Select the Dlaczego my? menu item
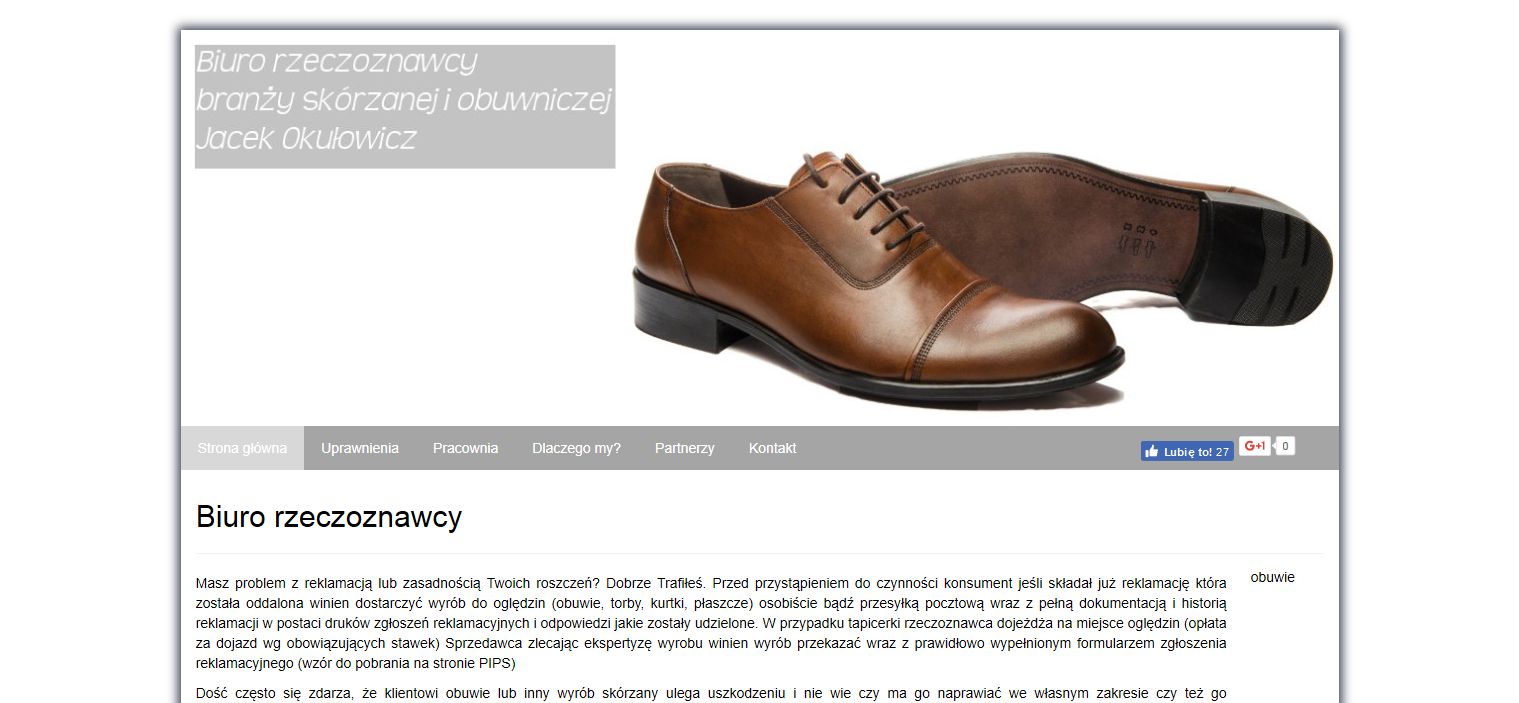The image size is (1519, 703). pos(576,448)
